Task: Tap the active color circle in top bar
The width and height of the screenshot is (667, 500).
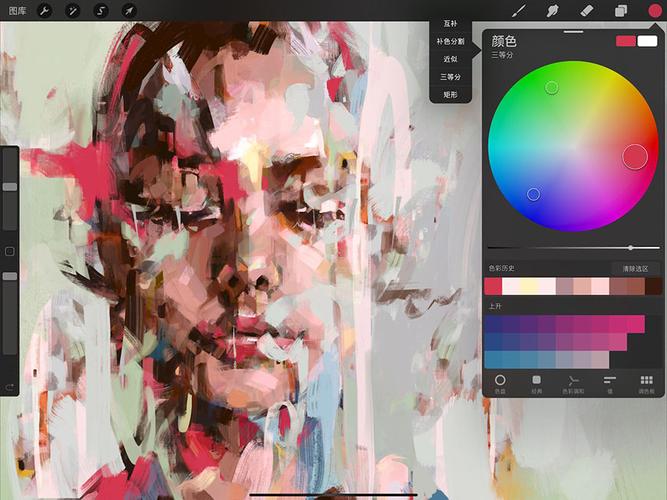Action: click(x=655, y=11)
